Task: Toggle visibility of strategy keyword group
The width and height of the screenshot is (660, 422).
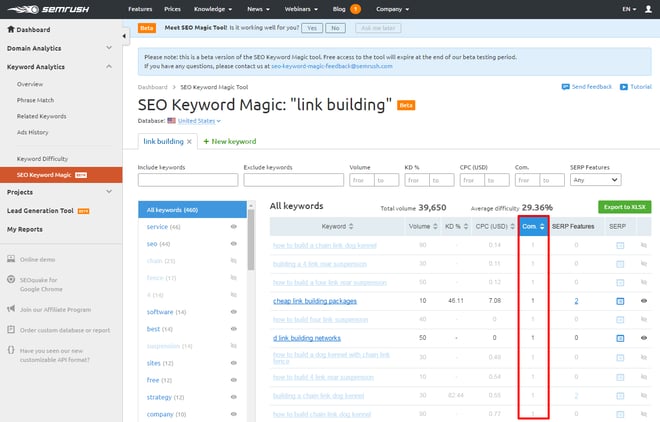Action: click(x=234, y=397)
